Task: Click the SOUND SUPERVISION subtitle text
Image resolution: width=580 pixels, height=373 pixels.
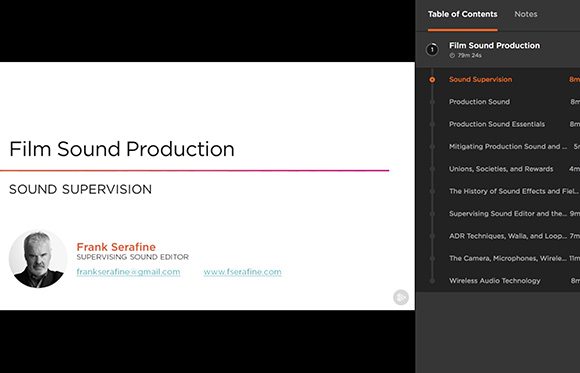Action: pyautogui.click(x=80, y=189)
